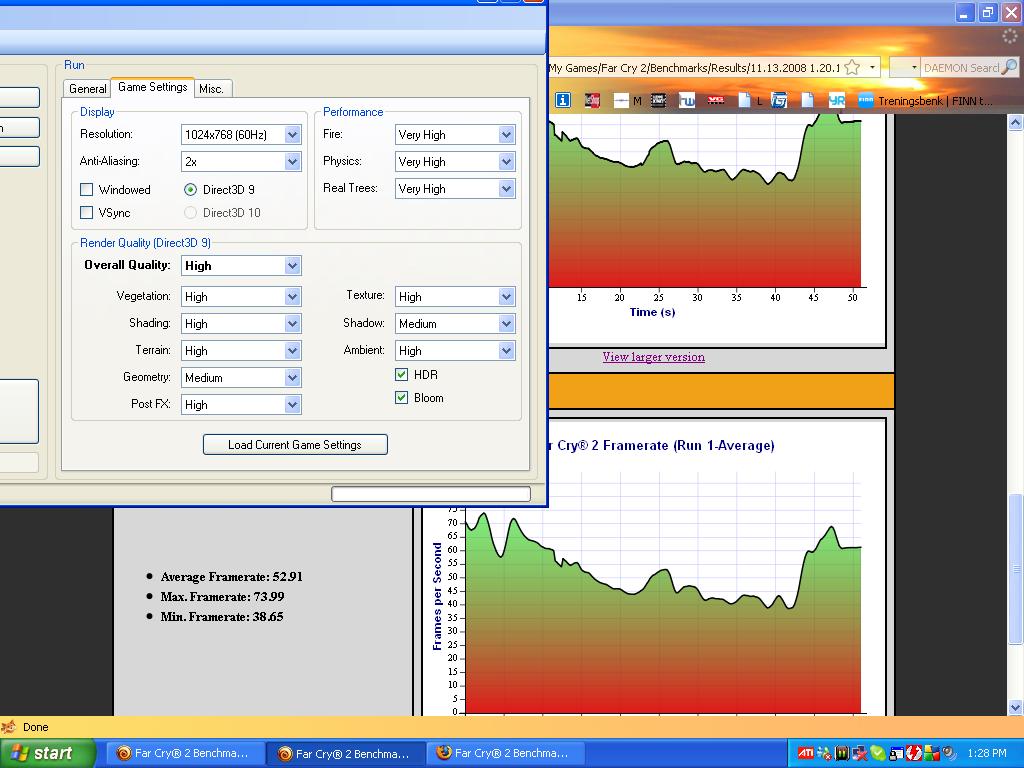Click the scroll up arrow in browser
Screen dimensions: 1024x768
tap(1016, 122)
